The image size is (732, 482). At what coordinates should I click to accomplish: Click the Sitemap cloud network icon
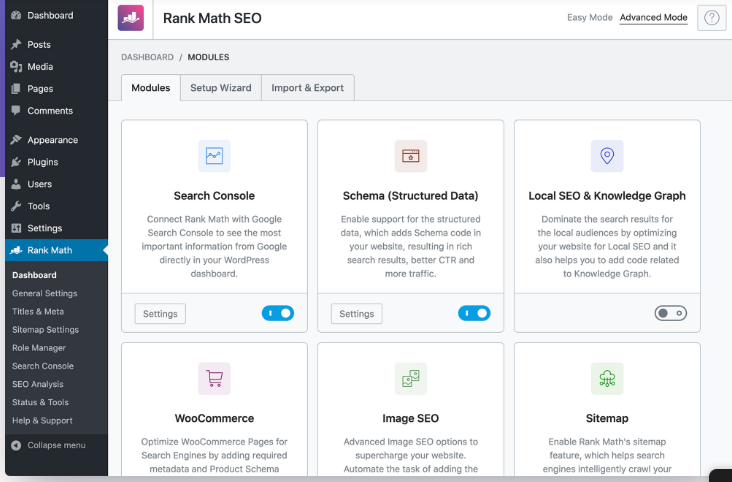607,378
